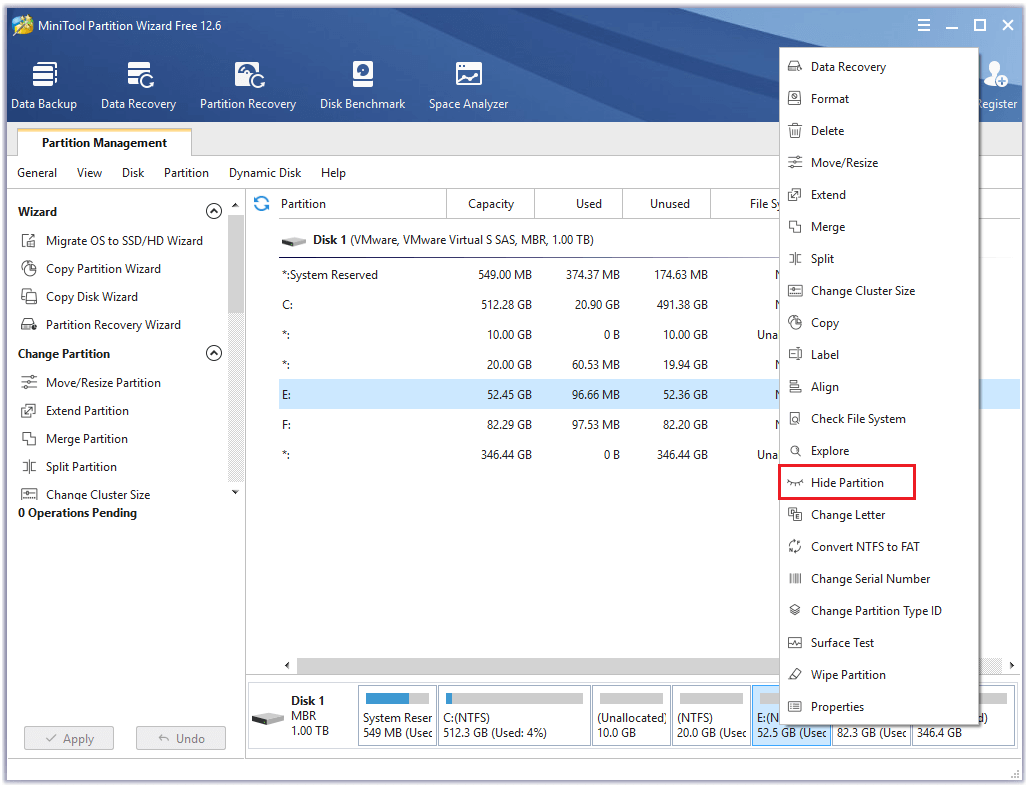Open the Disk menu
The height and width of the screenshot is (787, 1026).
[x=133, y=173]
